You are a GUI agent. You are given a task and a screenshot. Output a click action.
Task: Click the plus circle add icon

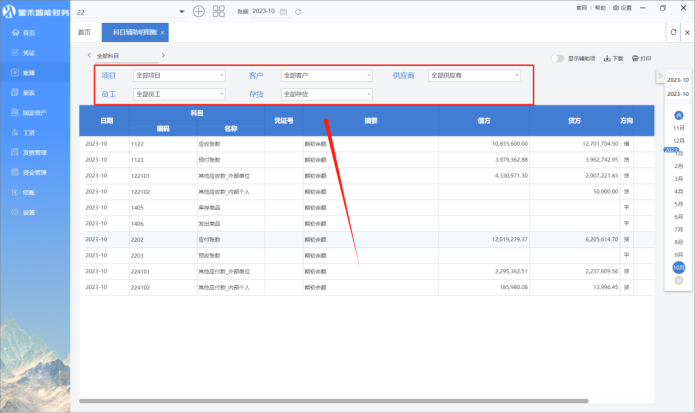click(198, 11)
